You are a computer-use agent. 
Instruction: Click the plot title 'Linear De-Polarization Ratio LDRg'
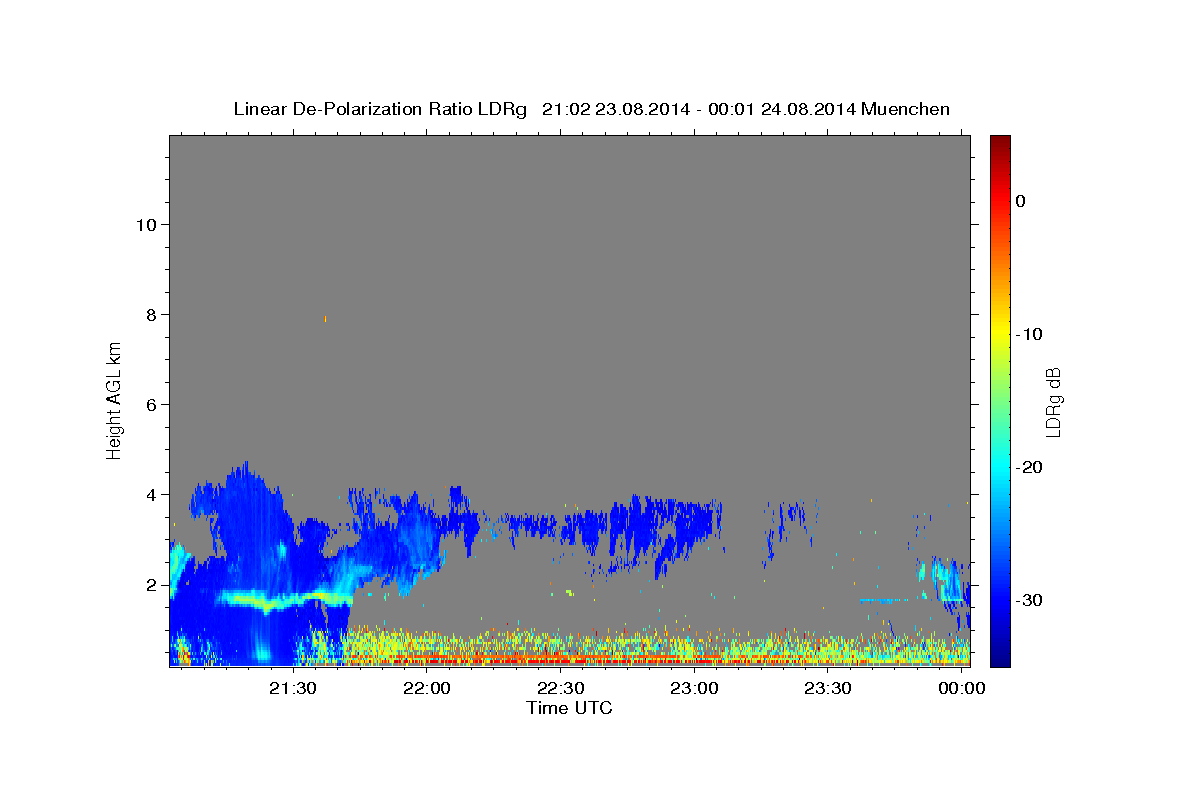[380, 109]
